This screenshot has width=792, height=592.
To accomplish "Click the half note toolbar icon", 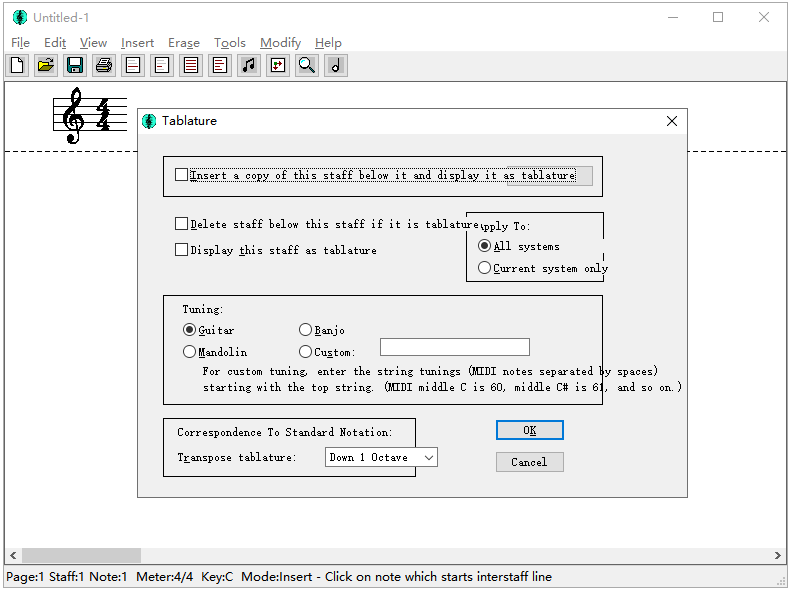I will [336, 66].
